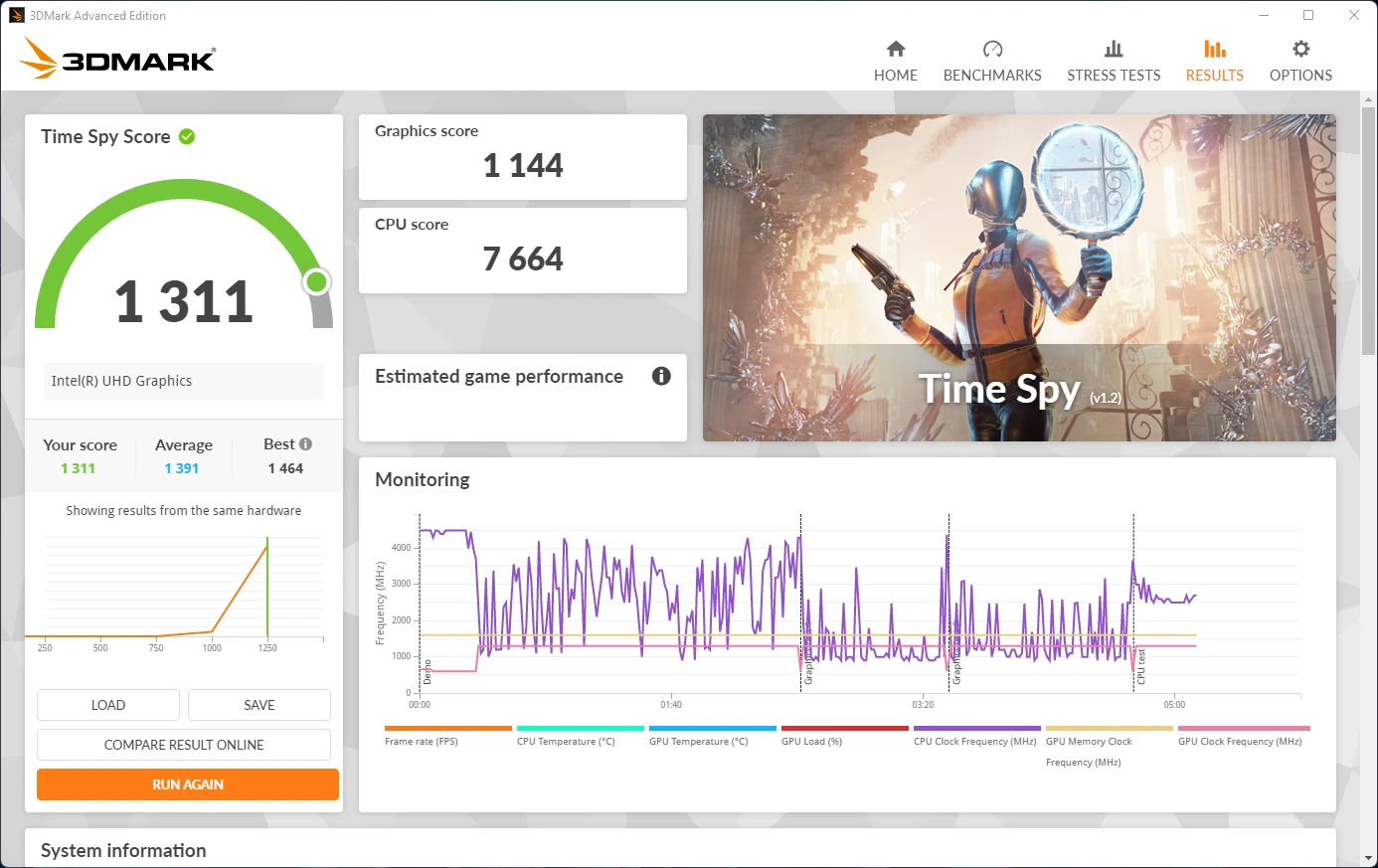The image size is (1378, 868).
Task: Open Stress Tests bar chart icon
Action: pos(1114,49)
